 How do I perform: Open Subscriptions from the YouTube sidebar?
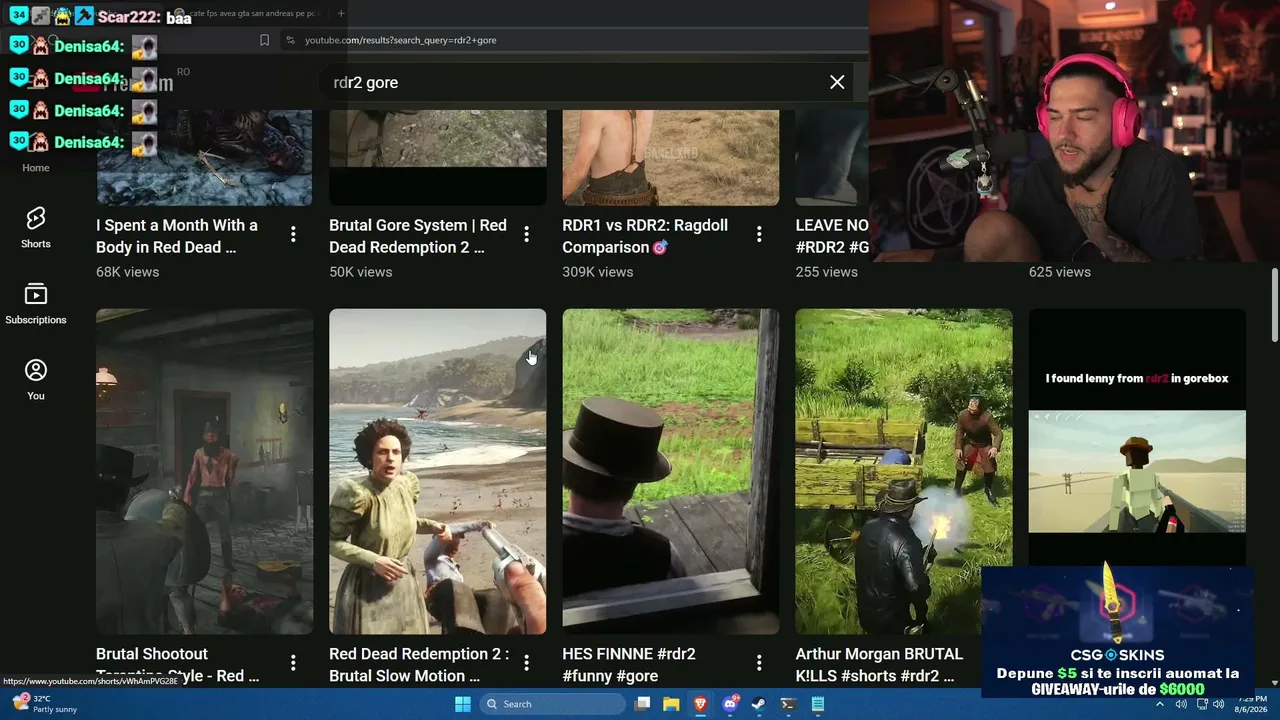point(36,303)
